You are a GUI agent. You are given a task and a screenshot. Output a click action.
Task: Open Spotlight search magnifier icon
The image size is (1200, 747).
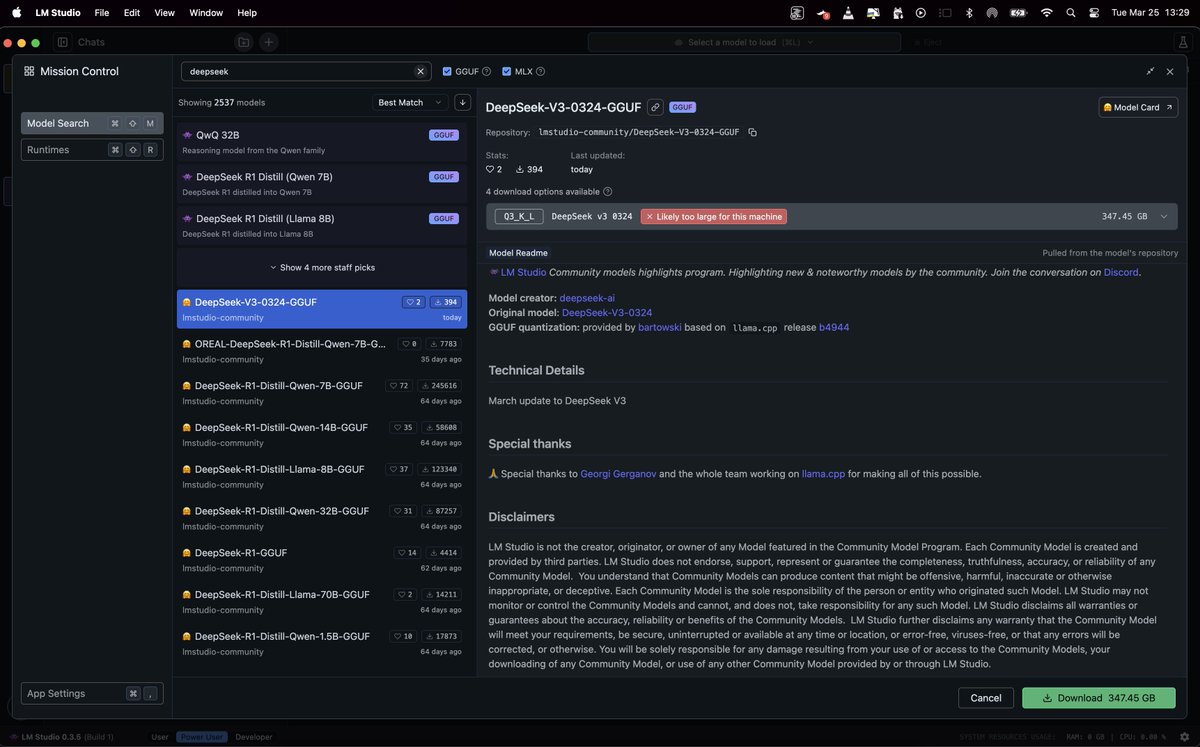coord(1071,13)
